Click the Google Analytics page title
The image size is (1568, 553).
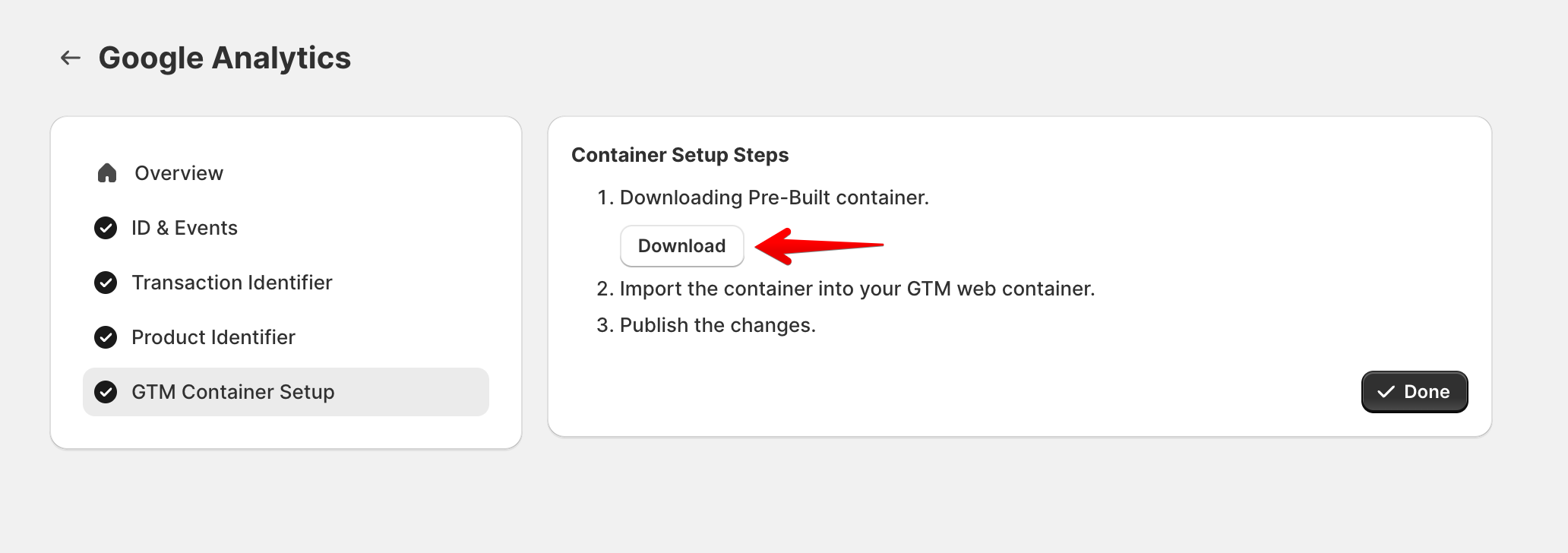pos(225,58)
